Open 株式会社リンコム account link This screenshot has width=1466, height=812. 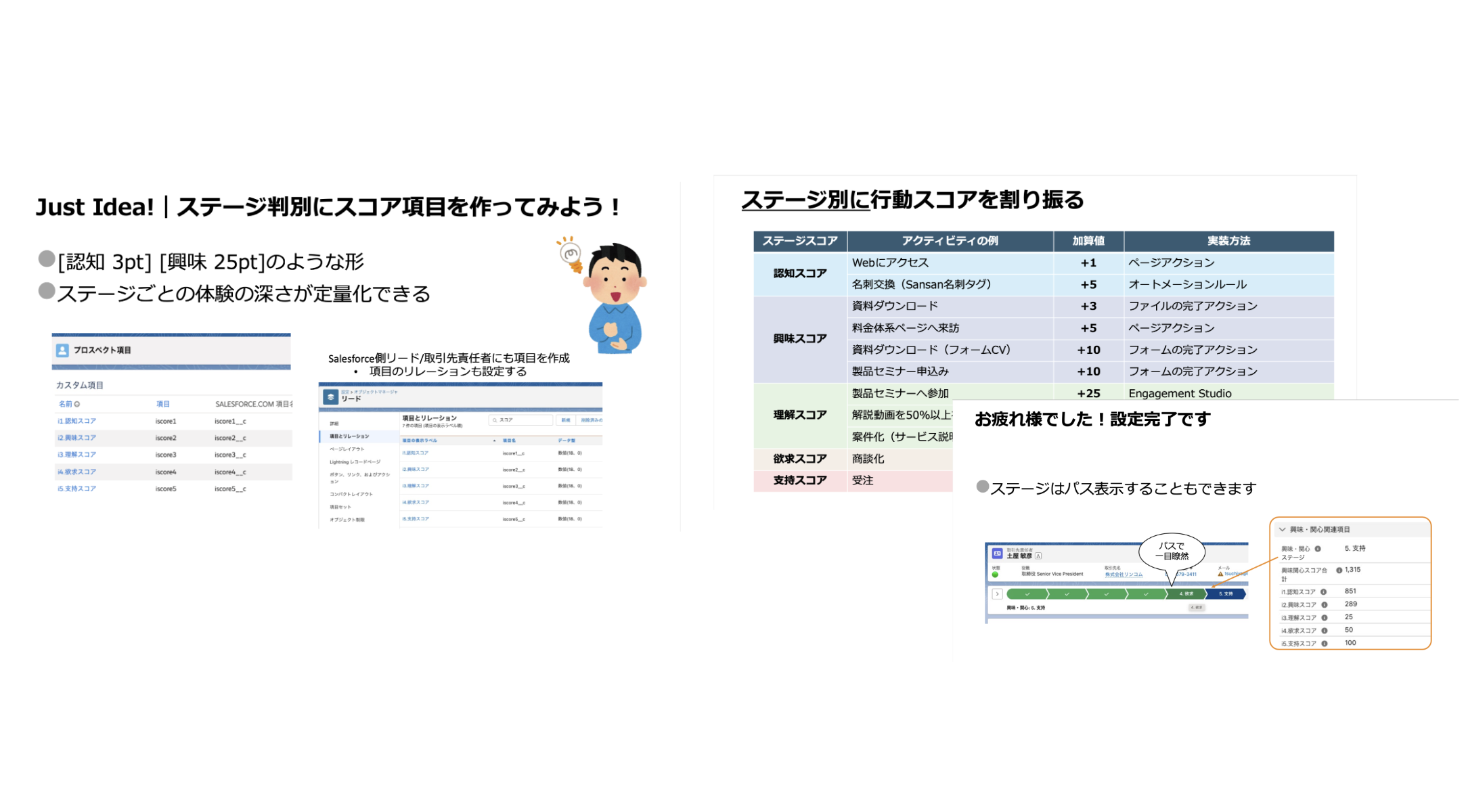click(x=1124, y=574)
